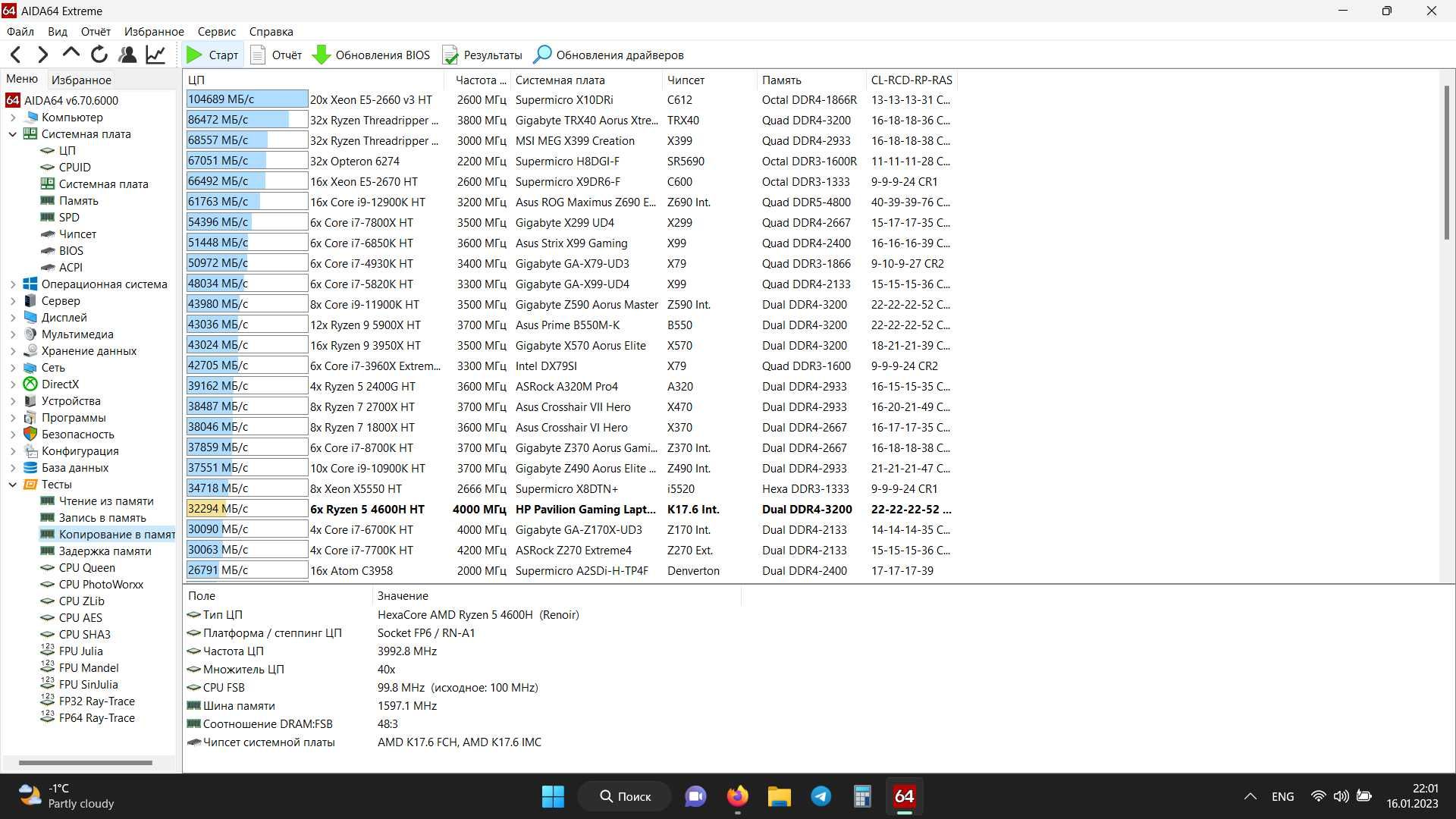Click Обновления BIOS button
Viewport: 1456px width, 819px height.
pos(372,55)
